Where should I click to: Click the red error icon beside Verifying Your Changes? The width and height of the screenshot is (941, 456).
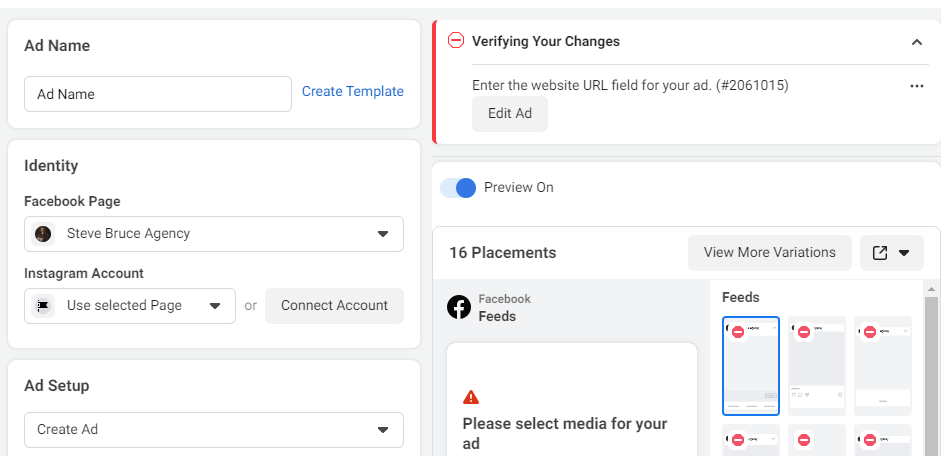pos(456,41)
